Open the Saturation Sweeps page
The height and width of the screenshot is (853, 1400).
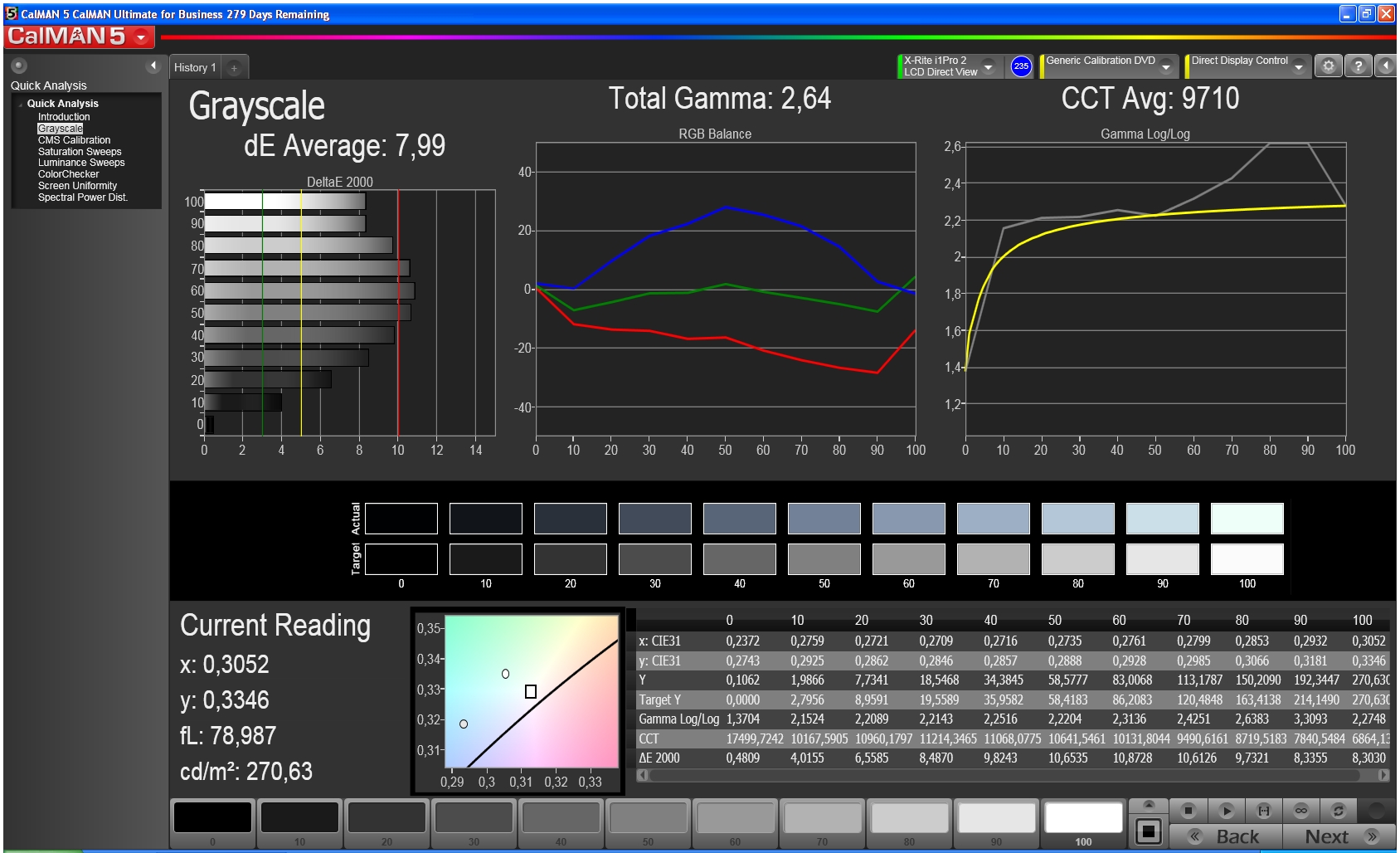pyautogui.click(x=80, y=152)
